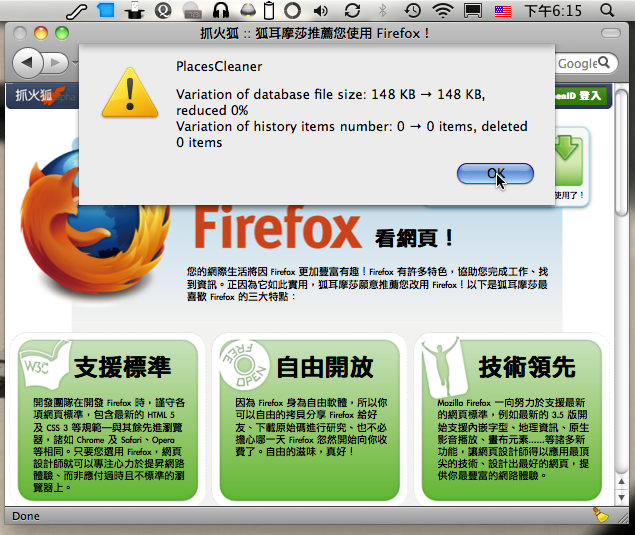
Task: Click the PlacesCleaner broom icon in status bar
Action: [x=601, y=515]
